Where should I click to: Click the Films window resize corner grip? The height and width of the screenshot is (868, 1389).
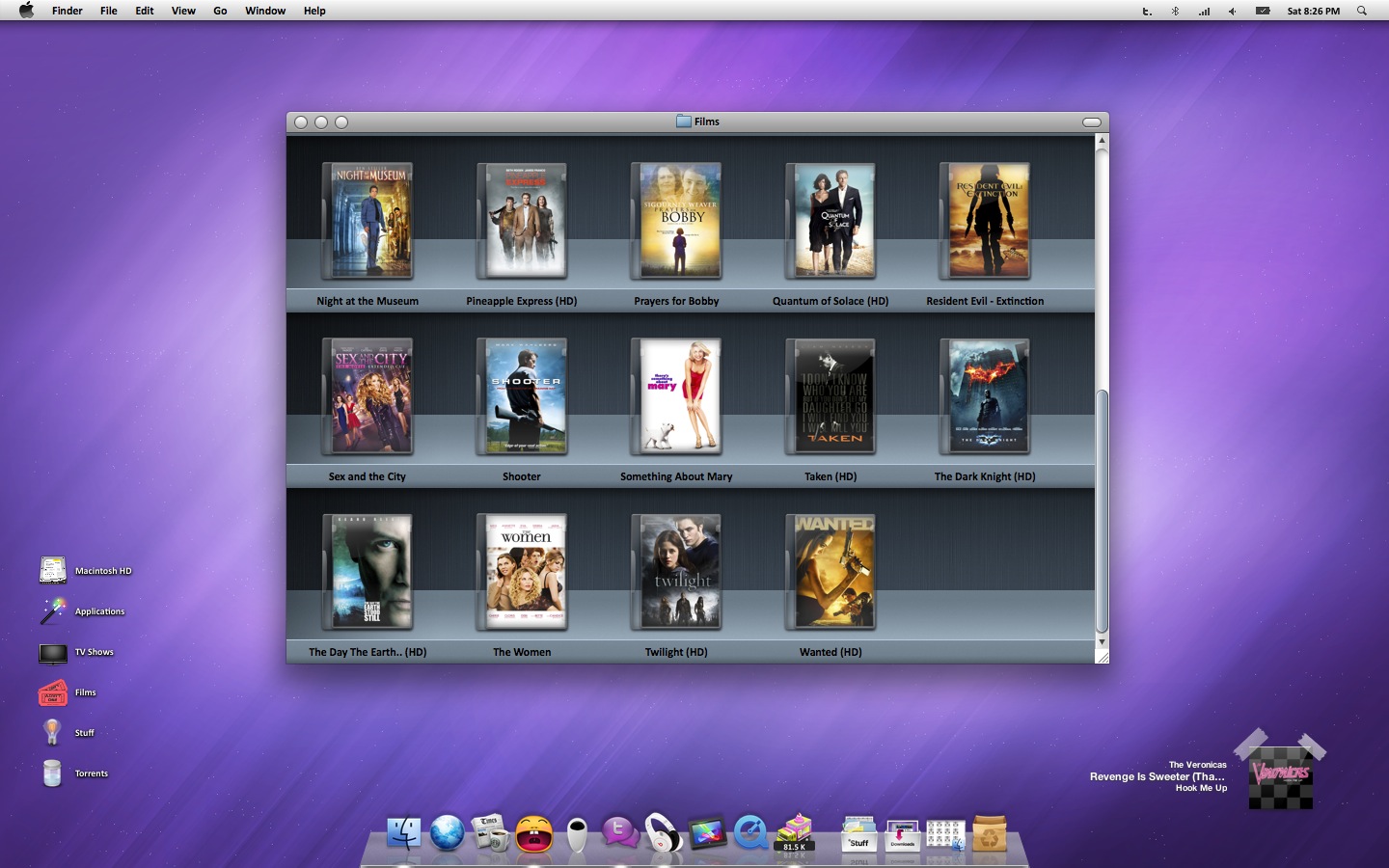click(1102, 656)
